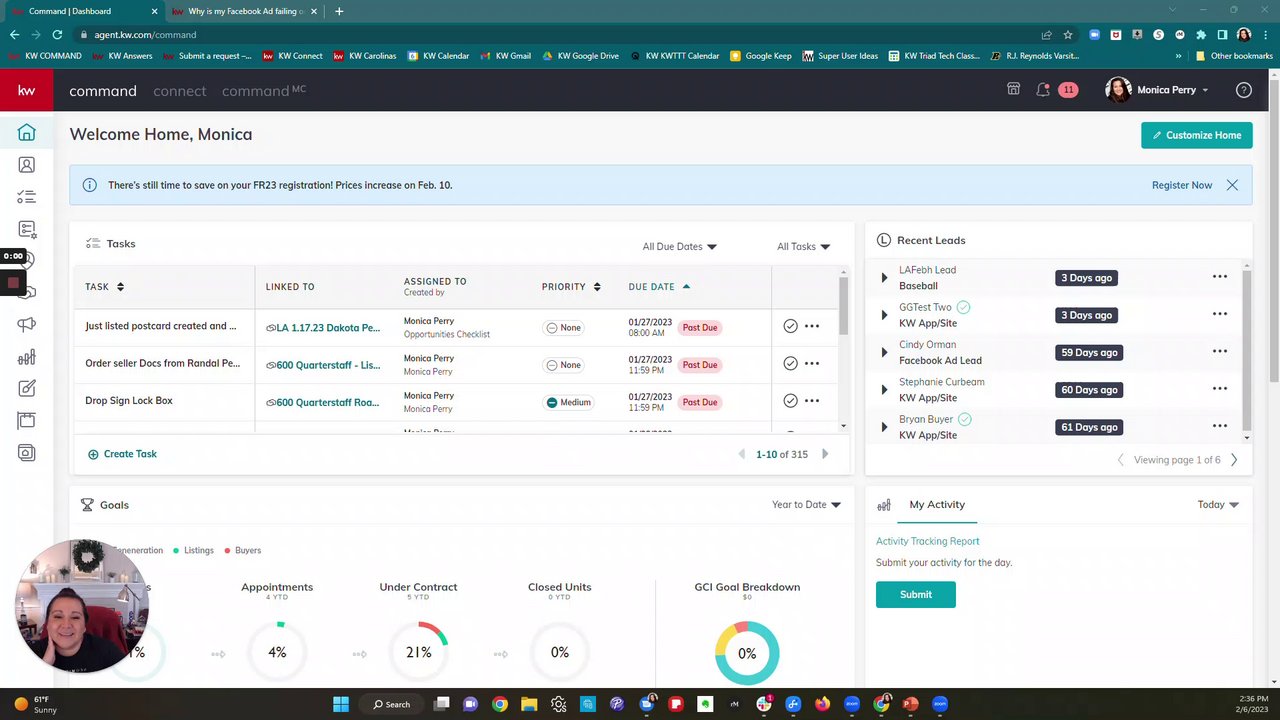Open the All Tasks filter dropdown

pos(804,247)
